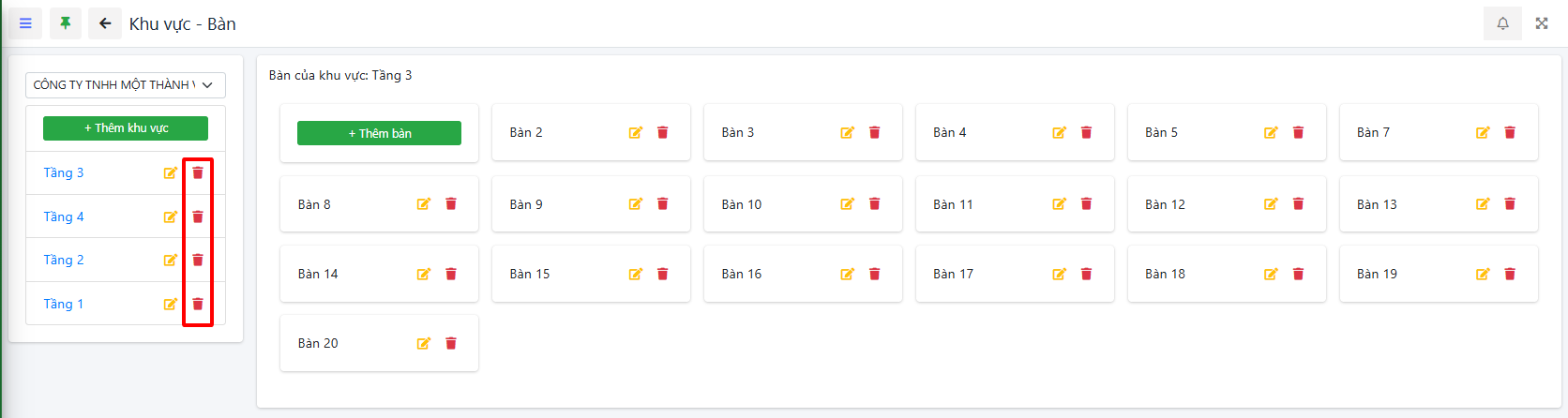Image resolution: width=1568 pixels, height=418 pixels.
Task: Open the hamburger menu
Action: (25, 23)
